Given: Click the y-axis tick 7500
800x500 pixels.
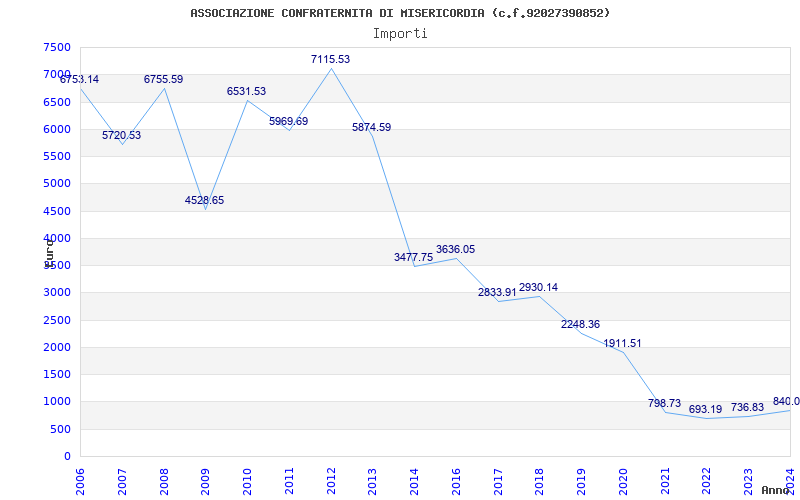Looking at the screenshot, I should click(57, 47).
